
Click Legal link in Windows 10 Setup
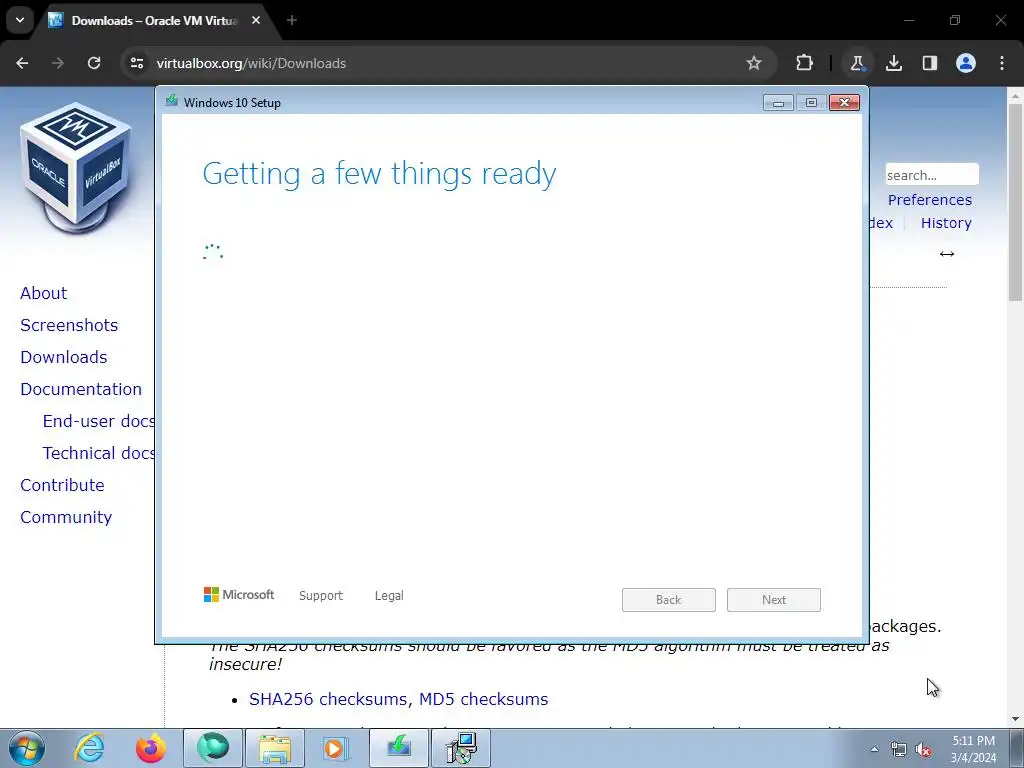click(389, 596)
